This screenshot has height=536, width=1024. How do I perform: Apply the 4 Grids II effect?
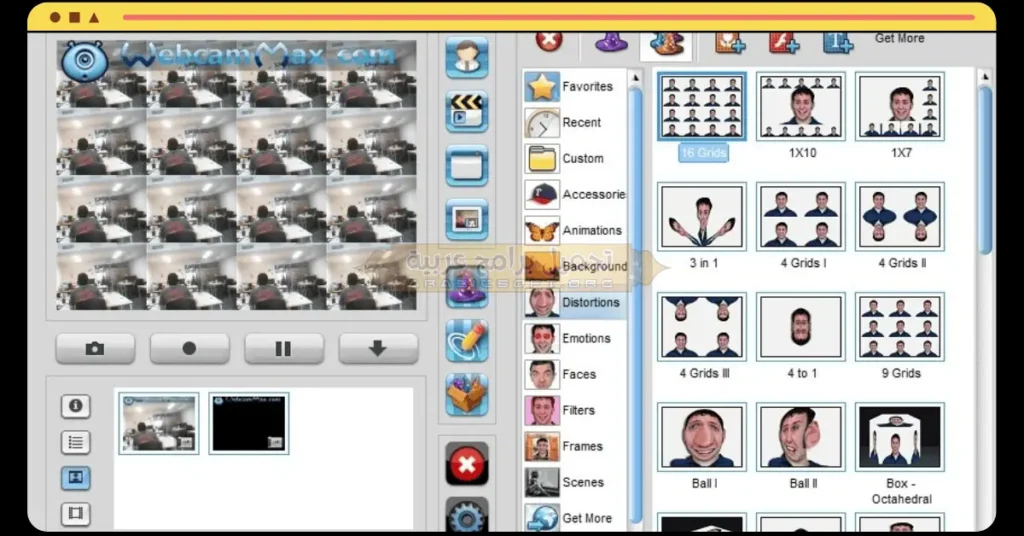pos(900,217)
